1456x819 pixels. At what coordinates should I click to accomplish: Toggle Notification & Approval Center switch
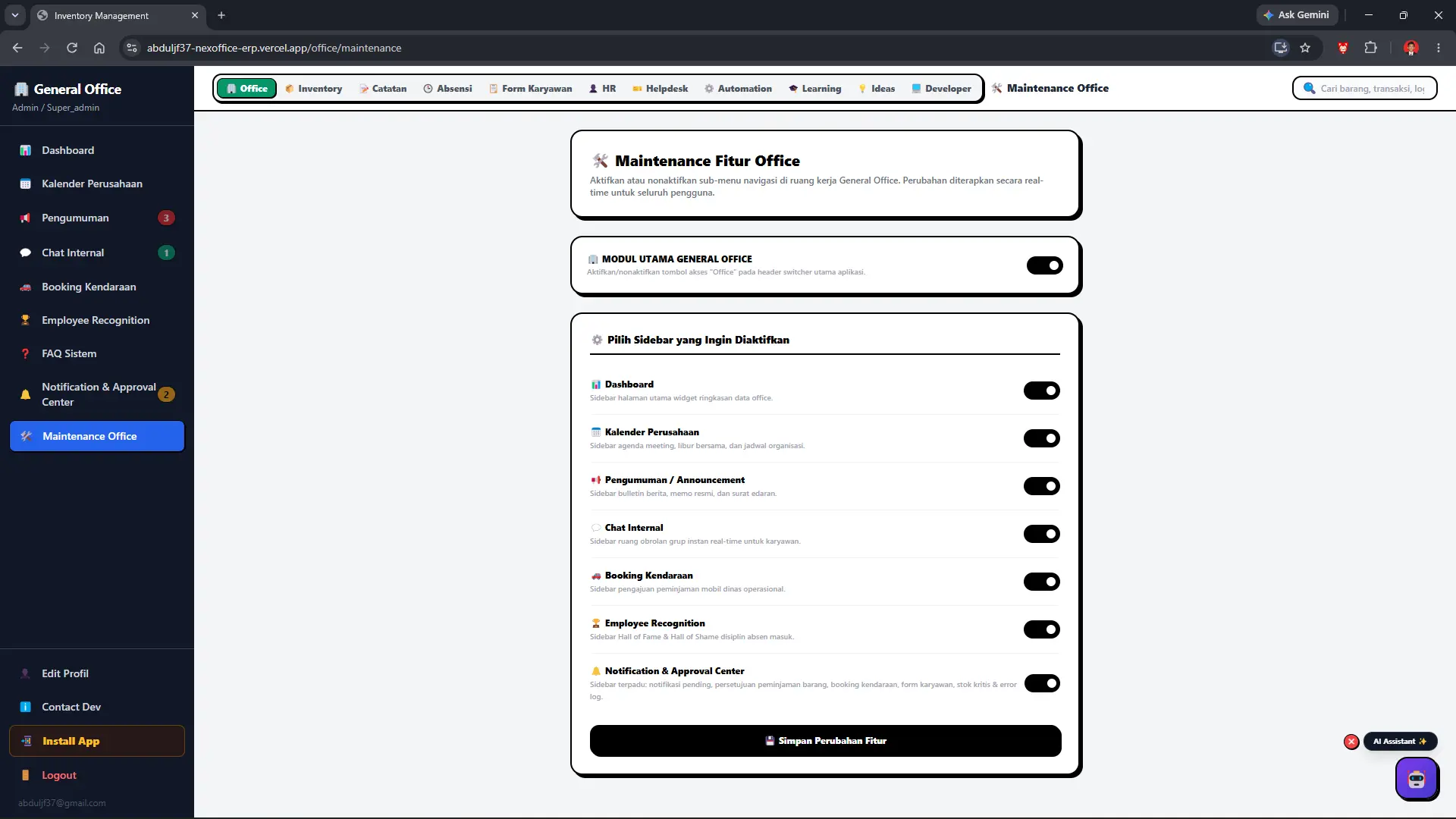[1041, 683]
